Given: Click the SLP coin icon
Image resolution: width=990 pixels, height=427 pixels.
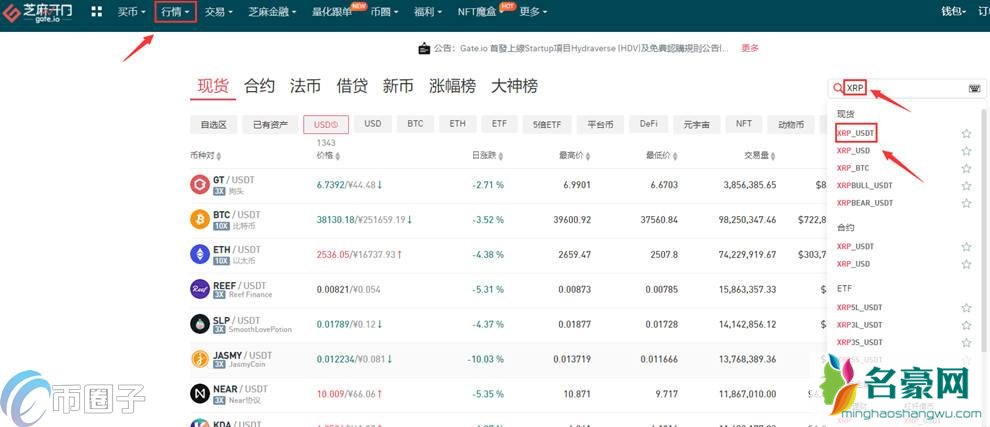Looking at the screenshot, I should (x=200, y=324).
